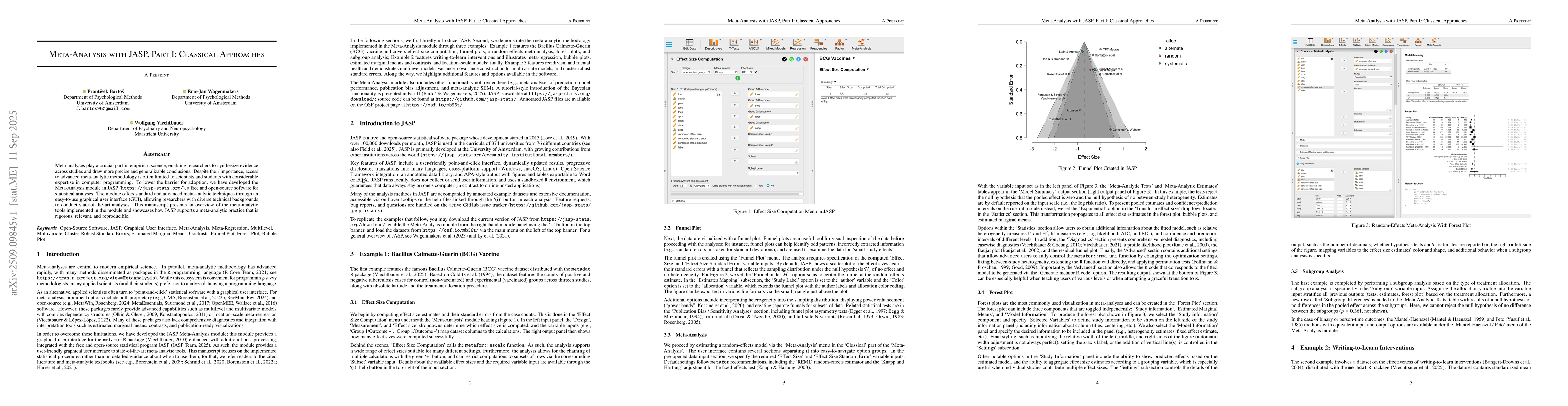
Task: Click green plus to add effect size step
Action: pyautogui.click(x=738, y=78)
